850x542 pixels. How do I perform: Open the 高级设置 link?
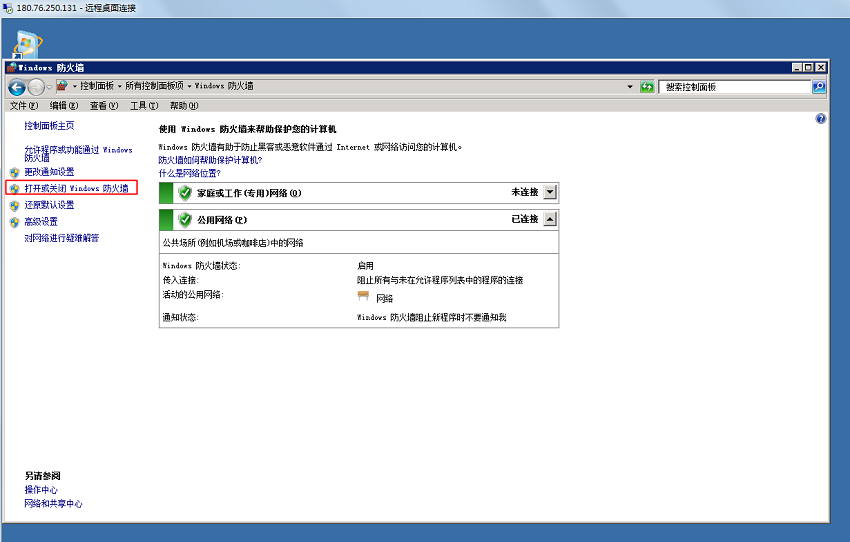coord(41,221)
